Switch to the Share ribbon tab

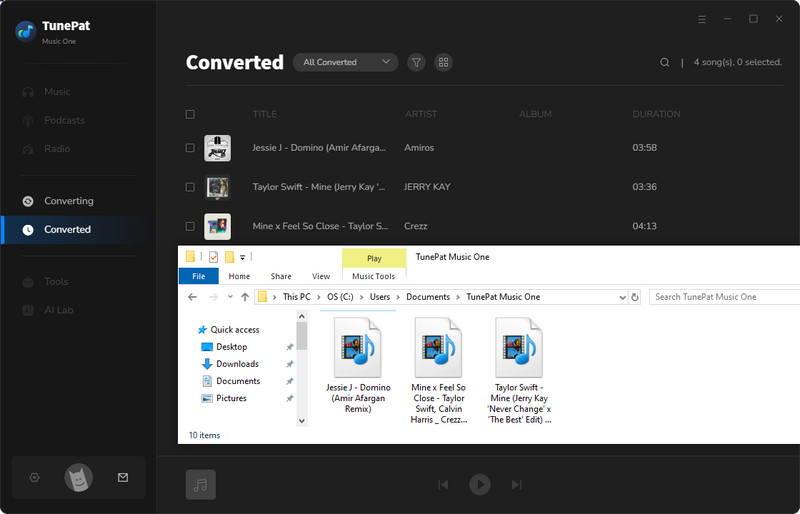(281, 276)
